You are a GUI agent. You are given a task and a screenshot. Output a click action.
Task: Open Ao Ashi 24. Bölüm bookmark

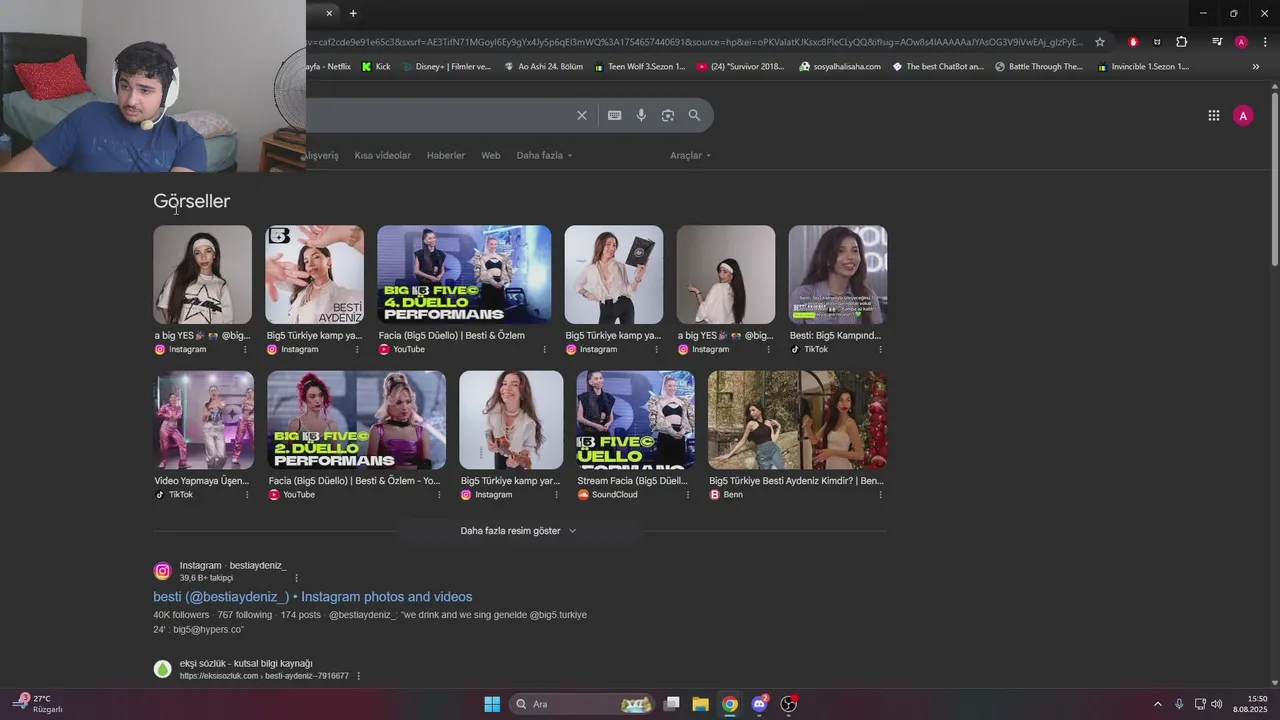(x=544, y=67)
